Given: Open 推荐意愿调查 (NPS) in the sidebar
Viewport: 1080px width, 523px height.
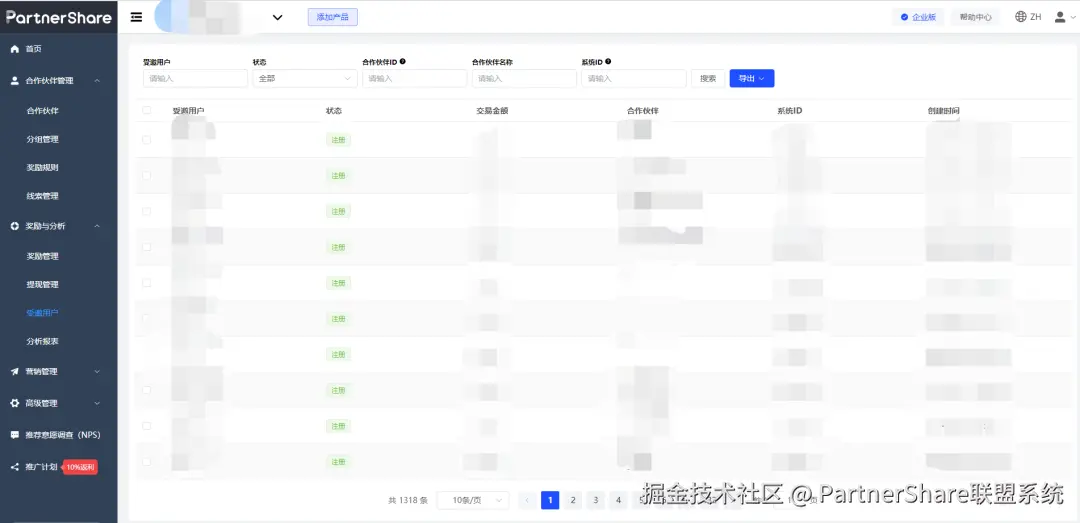Looking at the screenshot, I should point(63,435).
